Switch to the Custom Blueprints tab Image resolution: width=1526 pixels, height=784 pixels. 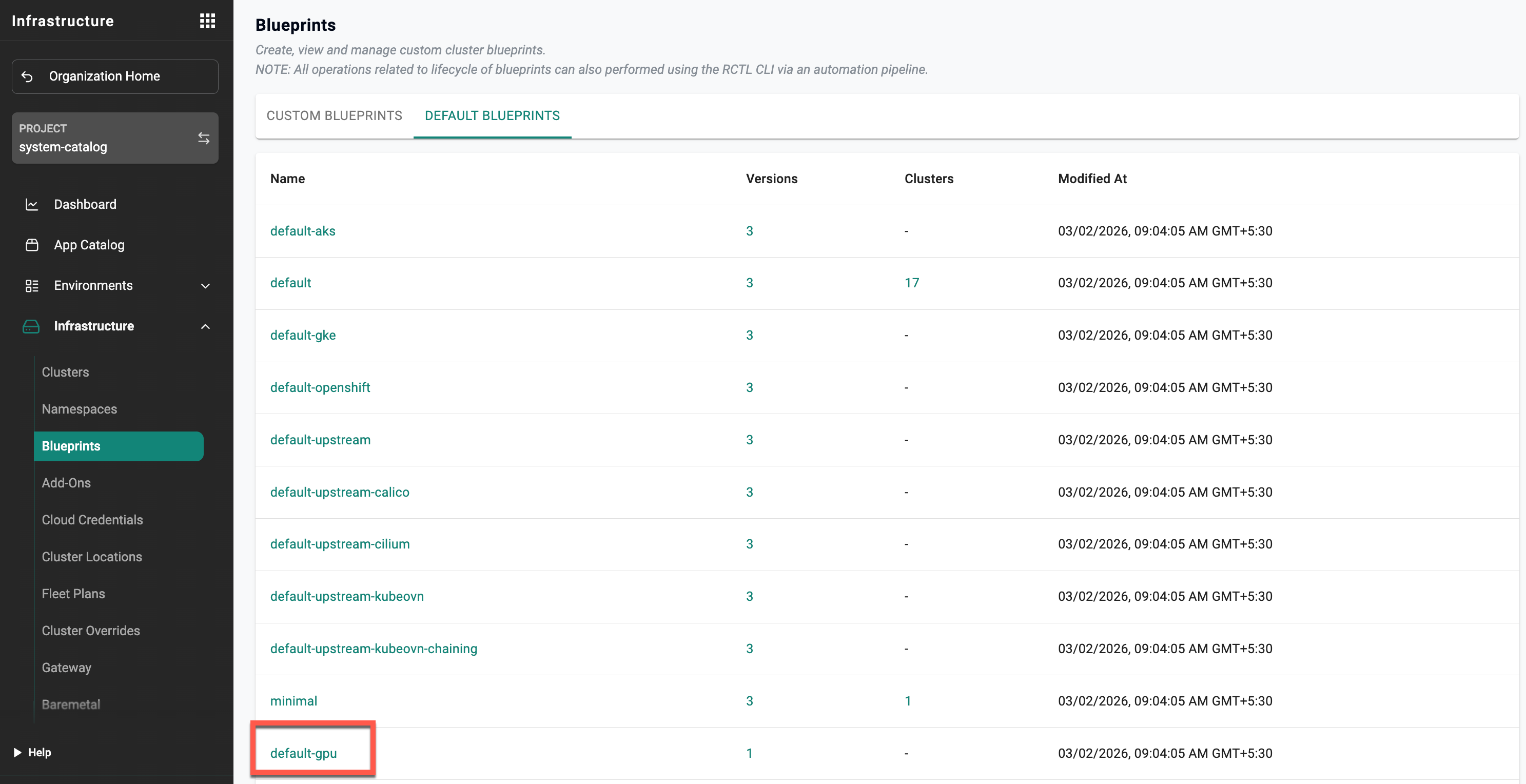tap(334, 115)
